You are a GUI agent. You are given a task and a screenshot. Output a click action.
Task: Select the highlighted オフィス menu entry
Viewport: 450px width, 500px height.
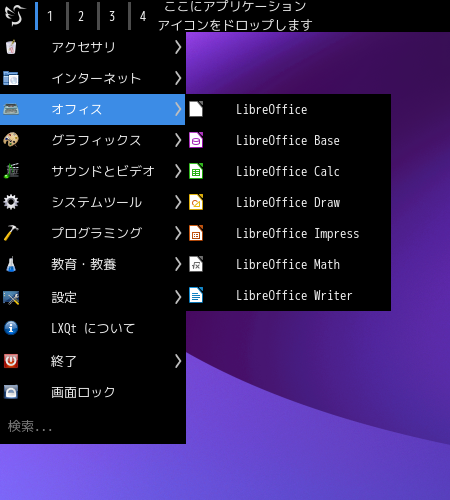[x=92, y=109]
